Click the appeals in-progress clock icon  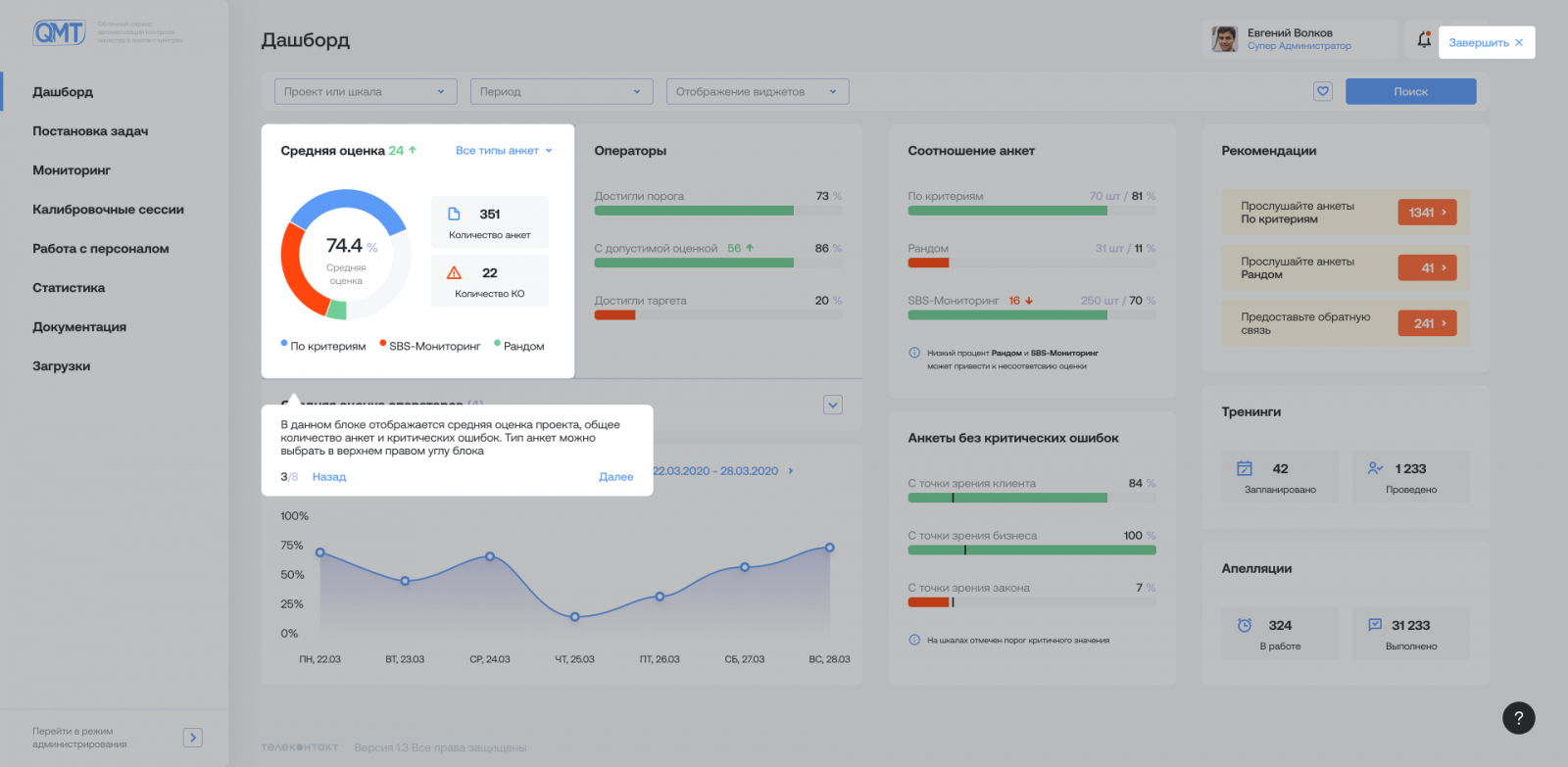pos(1245,625)
